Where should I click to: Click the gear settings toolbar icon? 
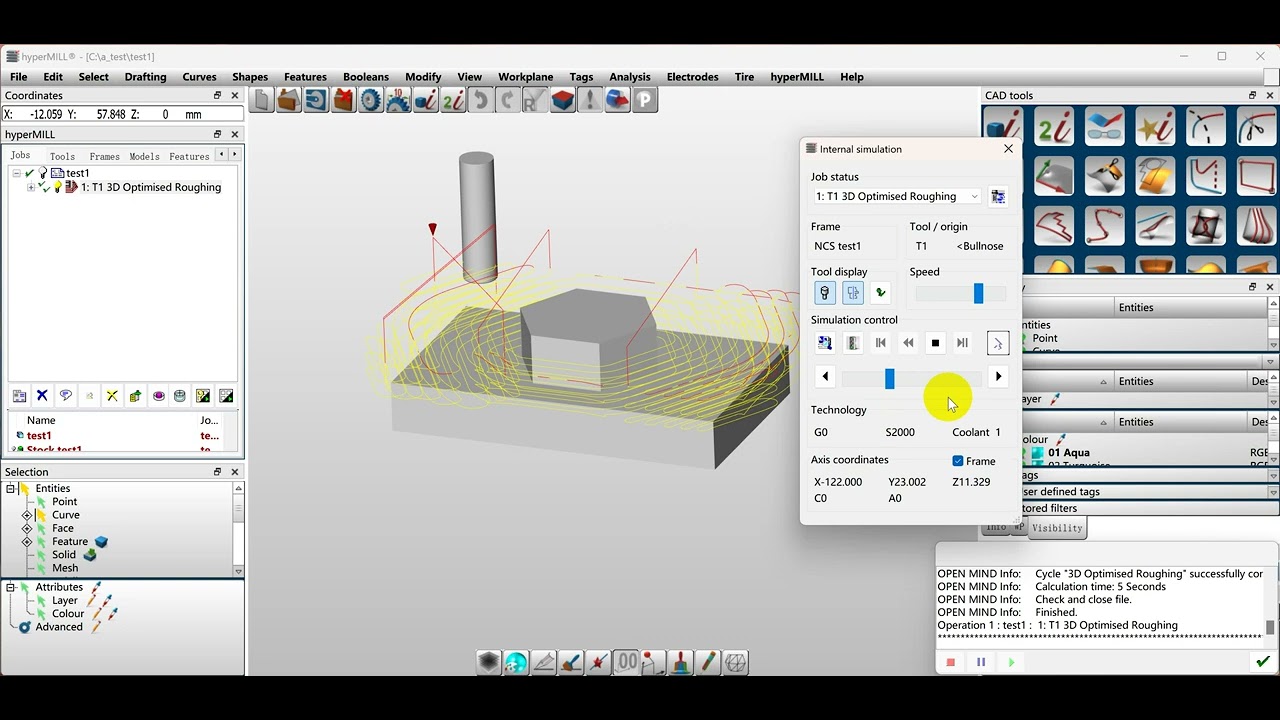(x=371, y=100)
